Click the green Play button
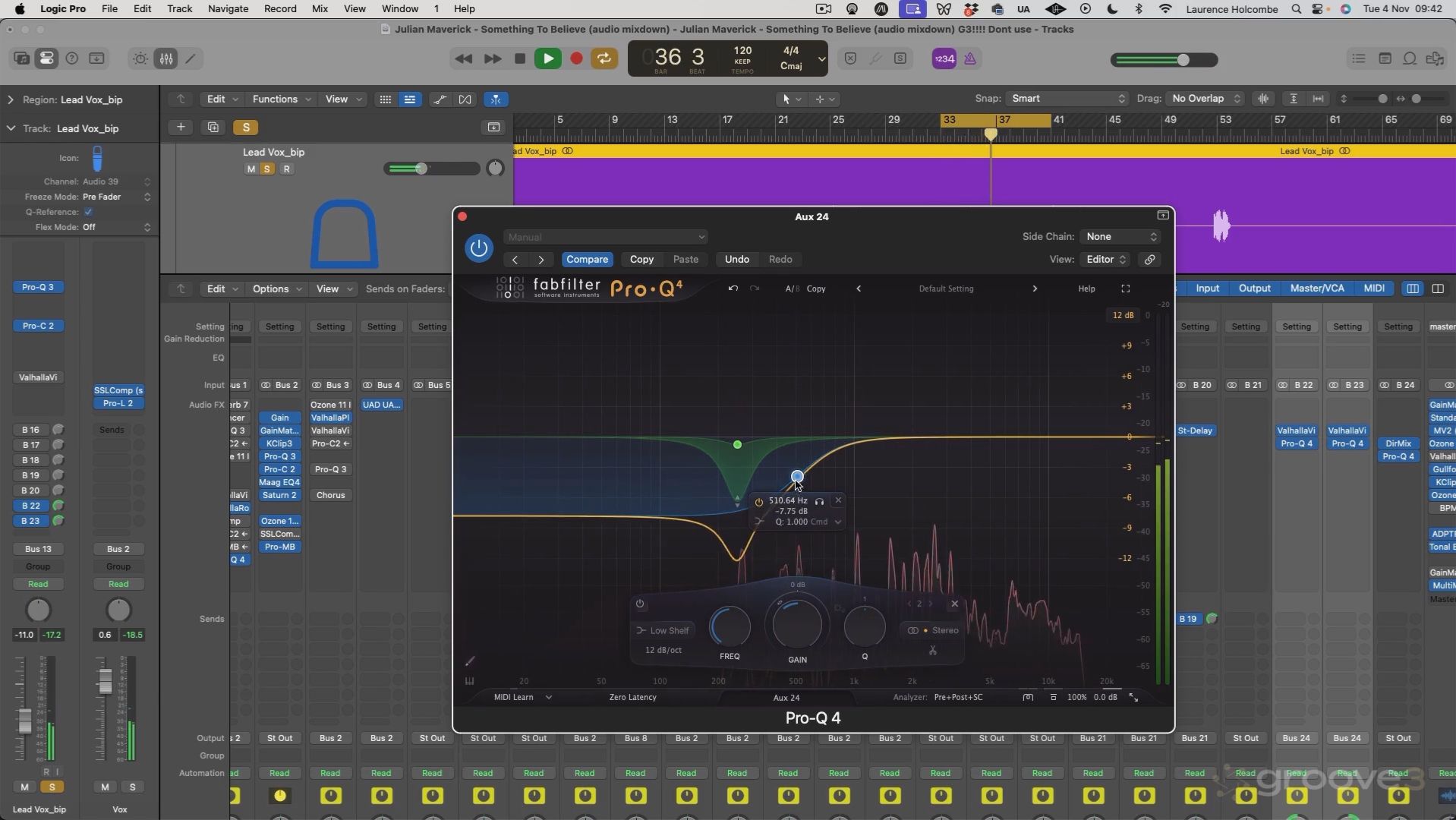The width and height of the screenshot is (1456, 820). (x=548, y=58)
